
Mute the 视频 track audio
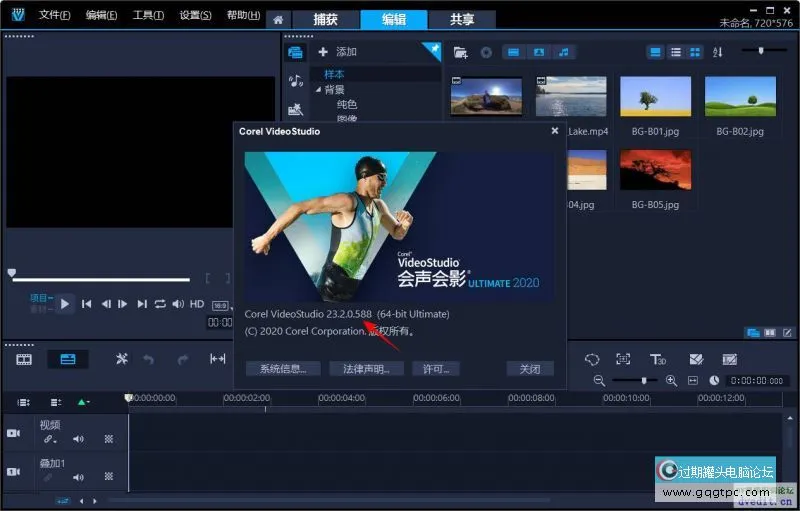click(78, 439)
